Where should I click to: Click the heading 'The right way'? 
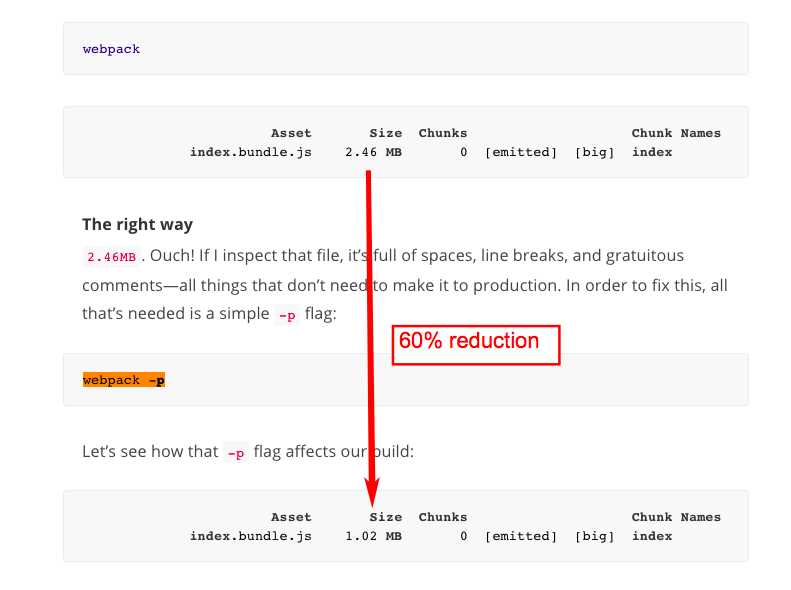point(137,224)
